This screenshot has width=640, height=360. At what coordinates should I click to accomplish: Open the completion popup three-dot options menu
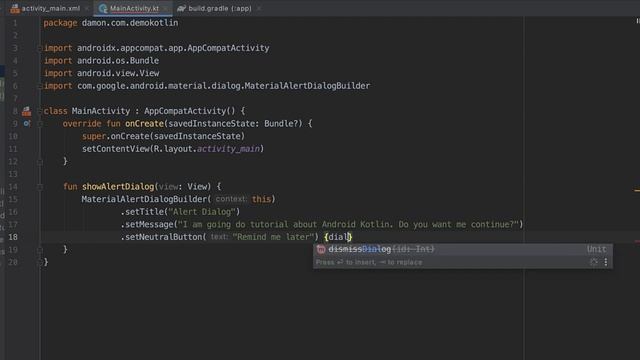coord(606,262)
